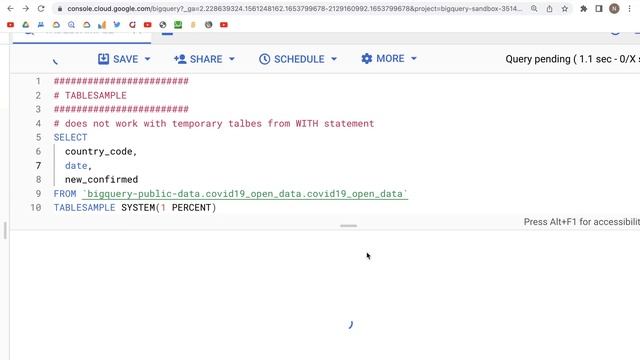The image size is (640, 360).
Task: Open the Google Drive bookmark
Action: (x=26, y=25)
